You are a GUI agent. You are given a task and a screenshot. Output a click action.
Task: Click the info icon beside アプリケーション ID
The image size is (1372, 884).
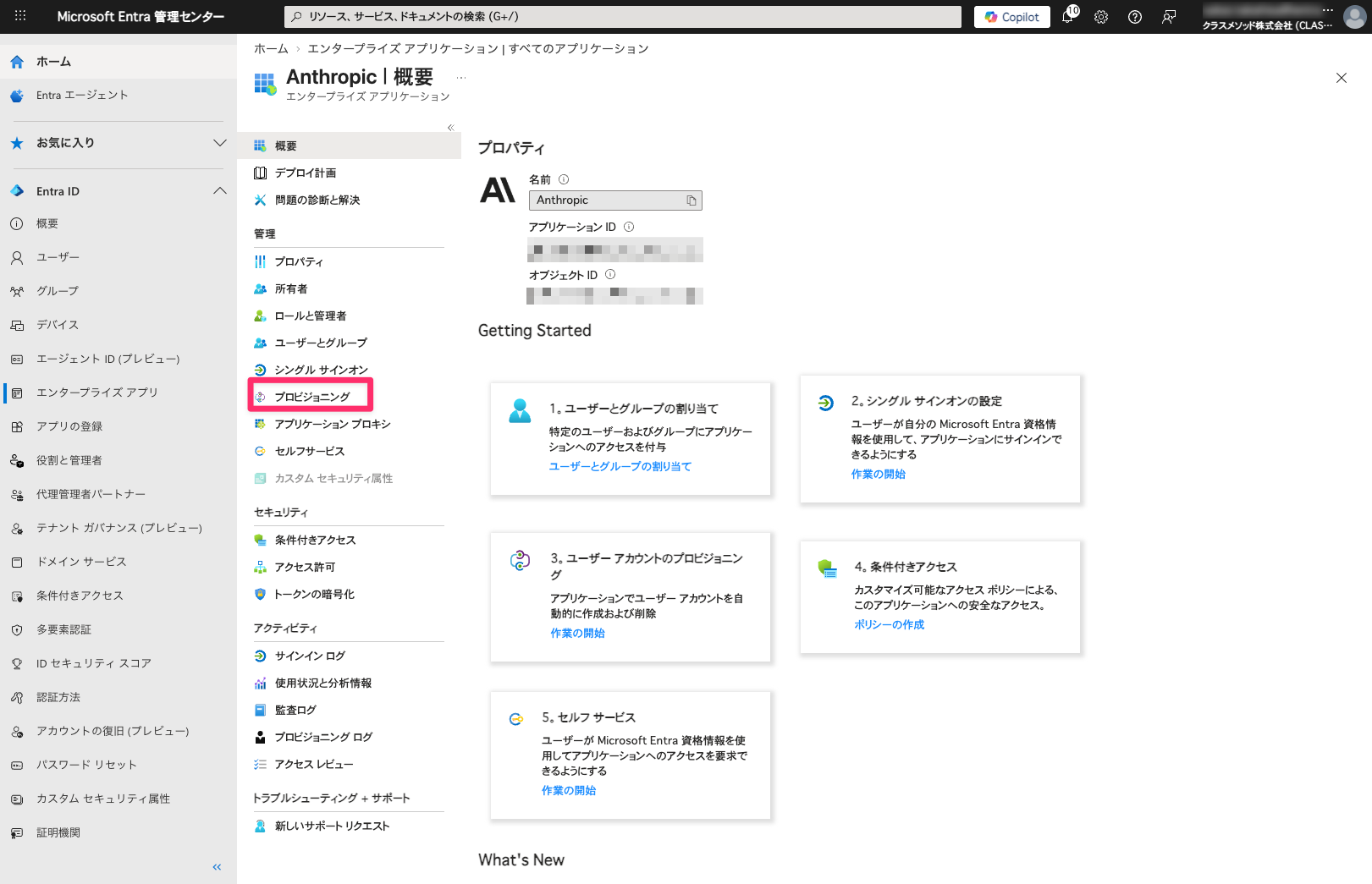(629, 227)
